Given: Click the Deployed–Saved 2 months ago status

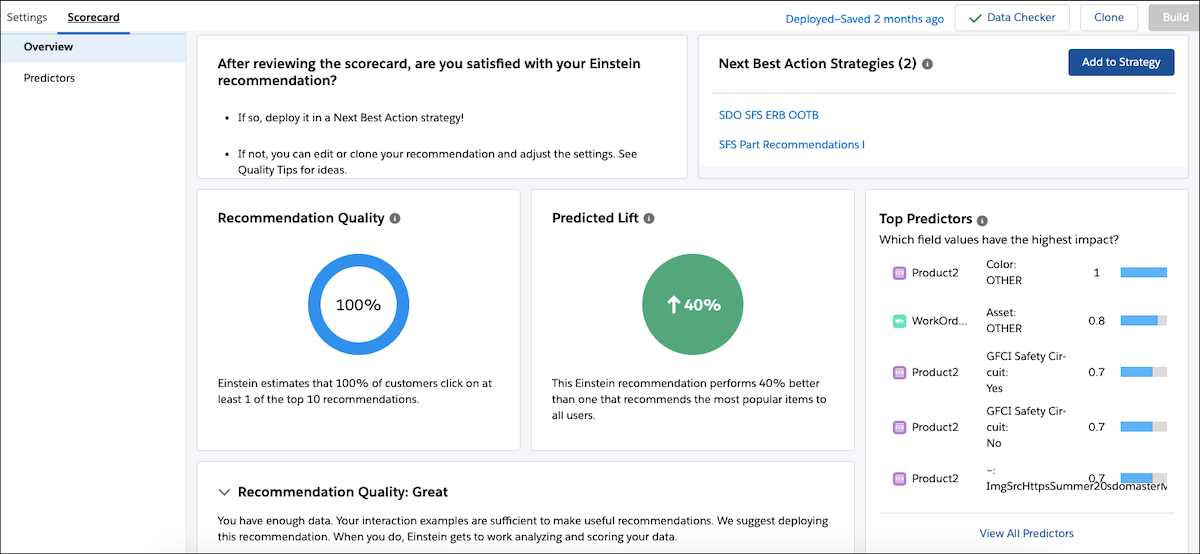Looking at the screenshot, I should click(864, 18).
